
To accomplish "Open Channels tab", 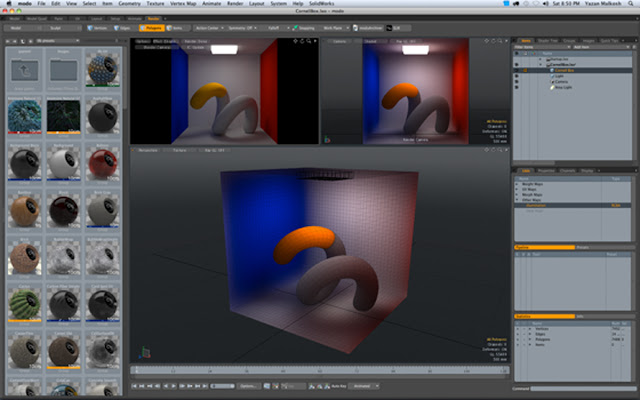I will pyautogui.click(x=567, y=171).
